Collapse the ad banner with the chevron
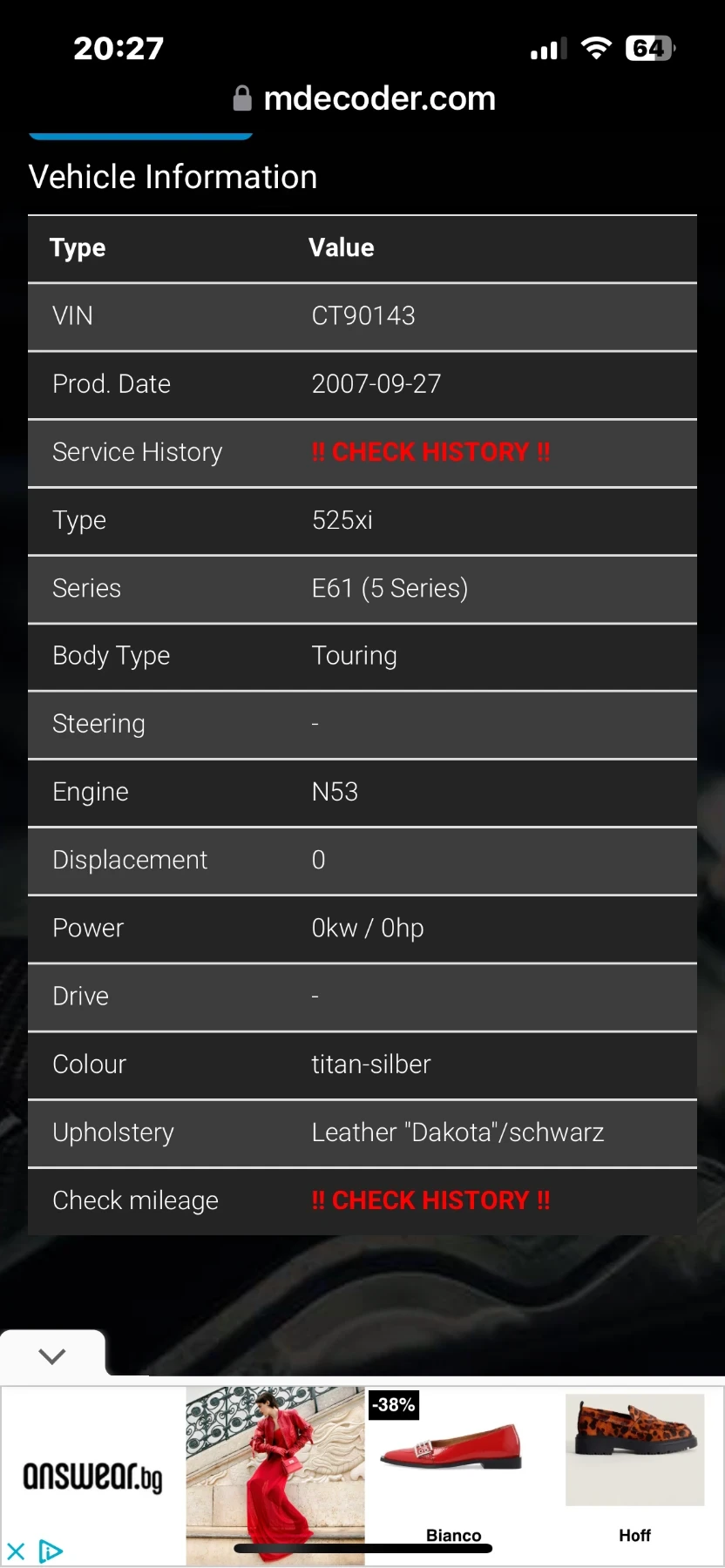 [52, 1355]
